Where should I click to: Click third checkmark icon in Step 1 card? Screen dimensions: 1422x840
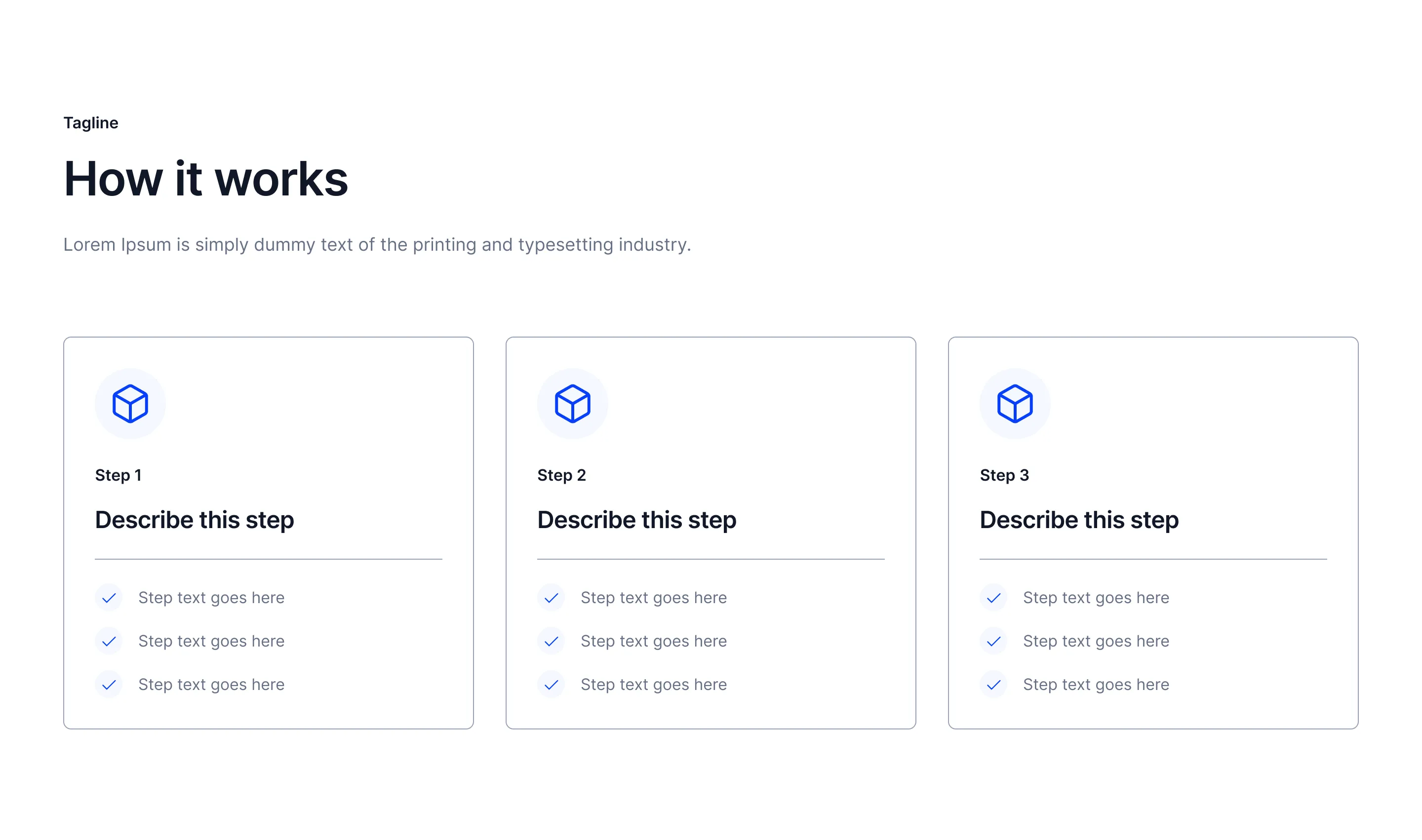(109, 685)
